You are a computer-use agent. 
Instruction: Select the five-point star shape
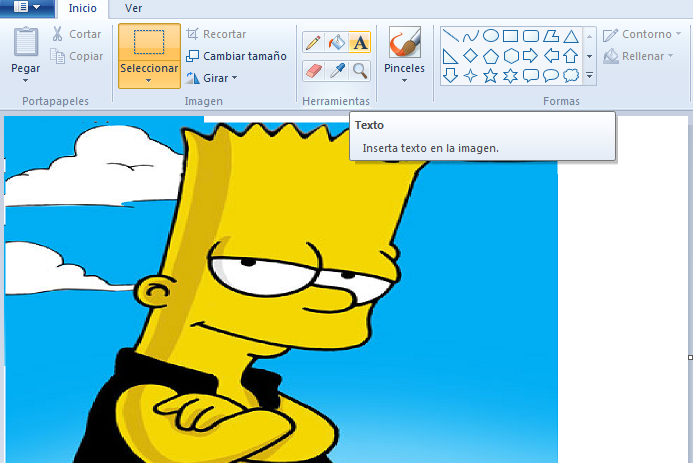click(491, 76)
